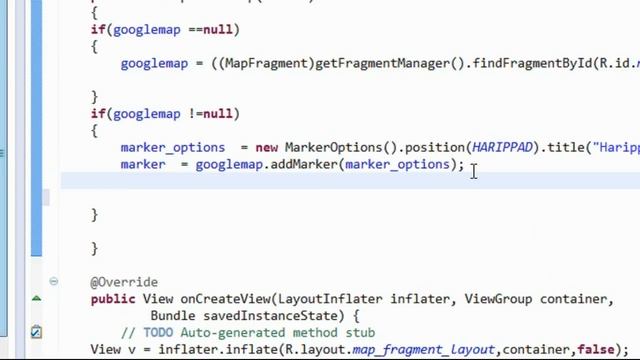Screen dimensions: 640x360
Task: Click the inflater.inflate call
Action: [x=218, y=349]
